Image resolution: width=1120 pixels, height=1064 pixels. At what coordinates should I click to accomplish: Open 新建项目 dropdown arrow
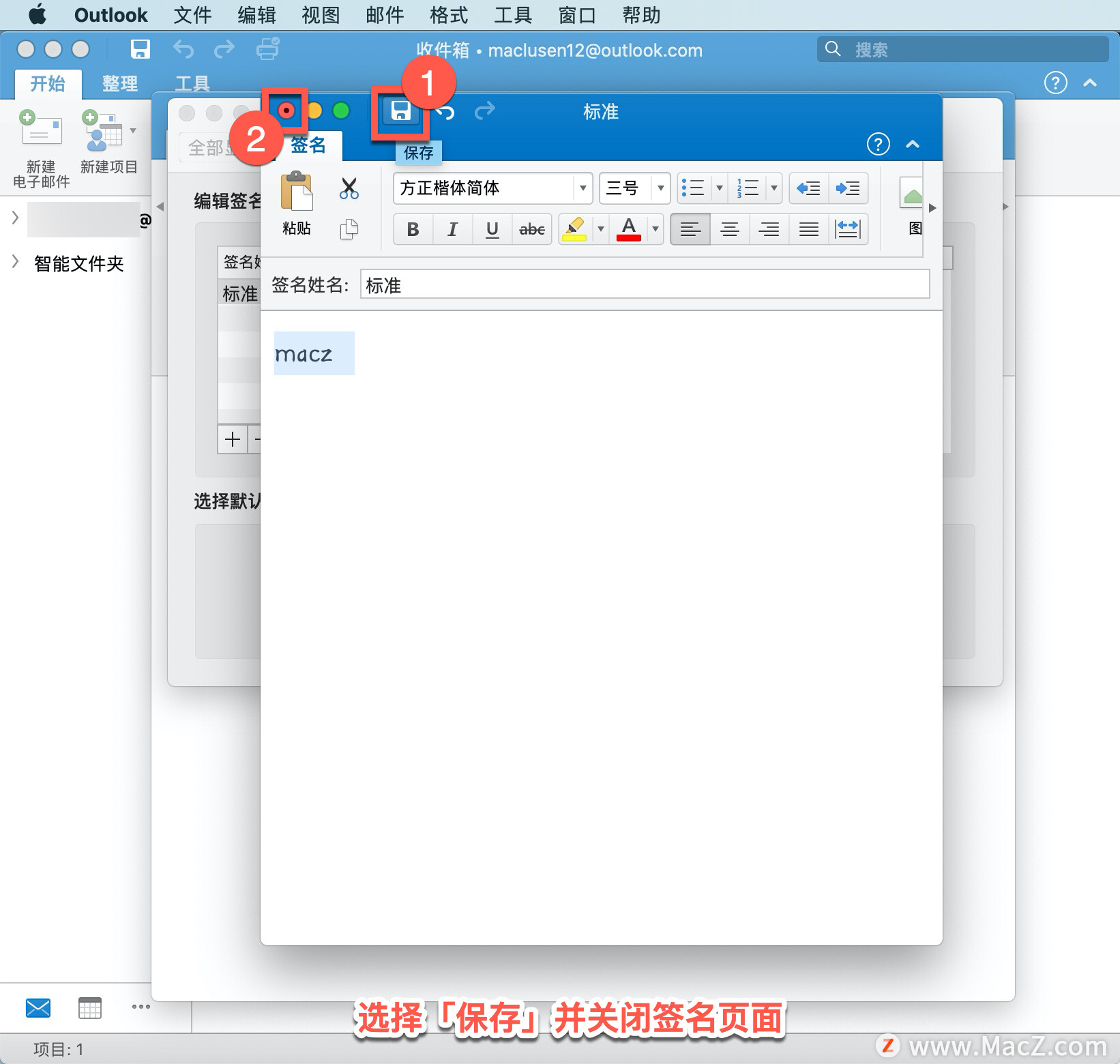coord(133,130)
